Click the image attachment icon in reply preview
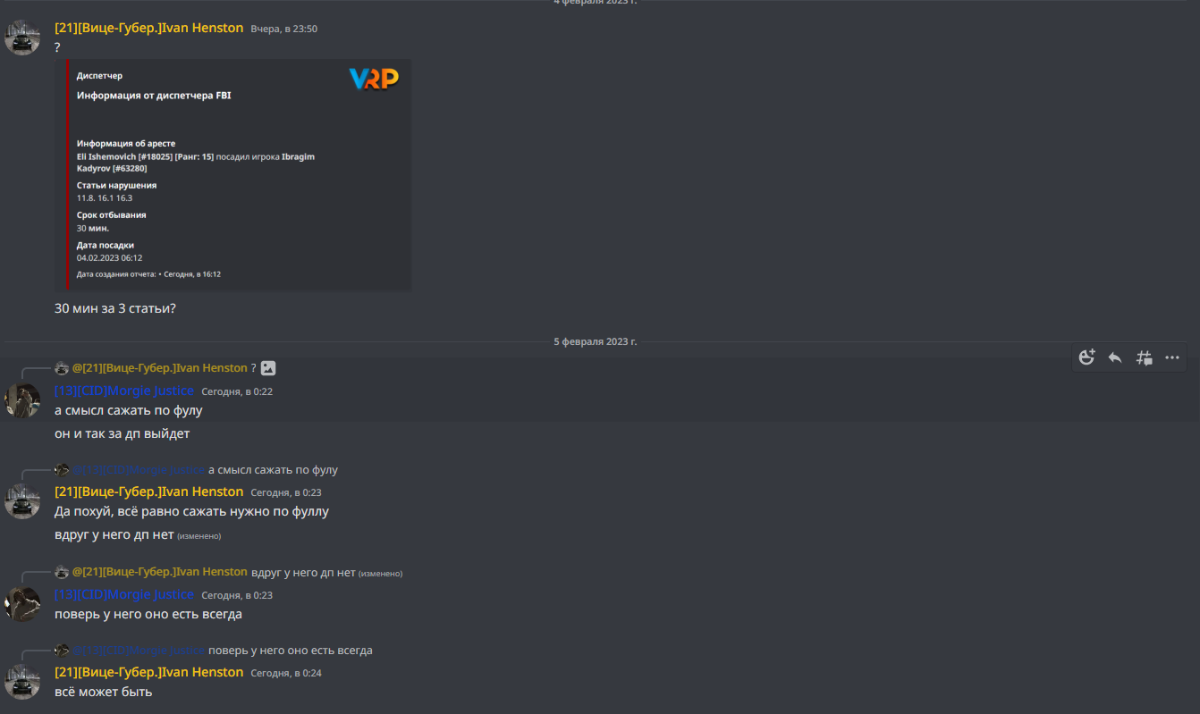The width and height of the screenshot is (1200, 714). pyautogui.click(x=268, y=368)
